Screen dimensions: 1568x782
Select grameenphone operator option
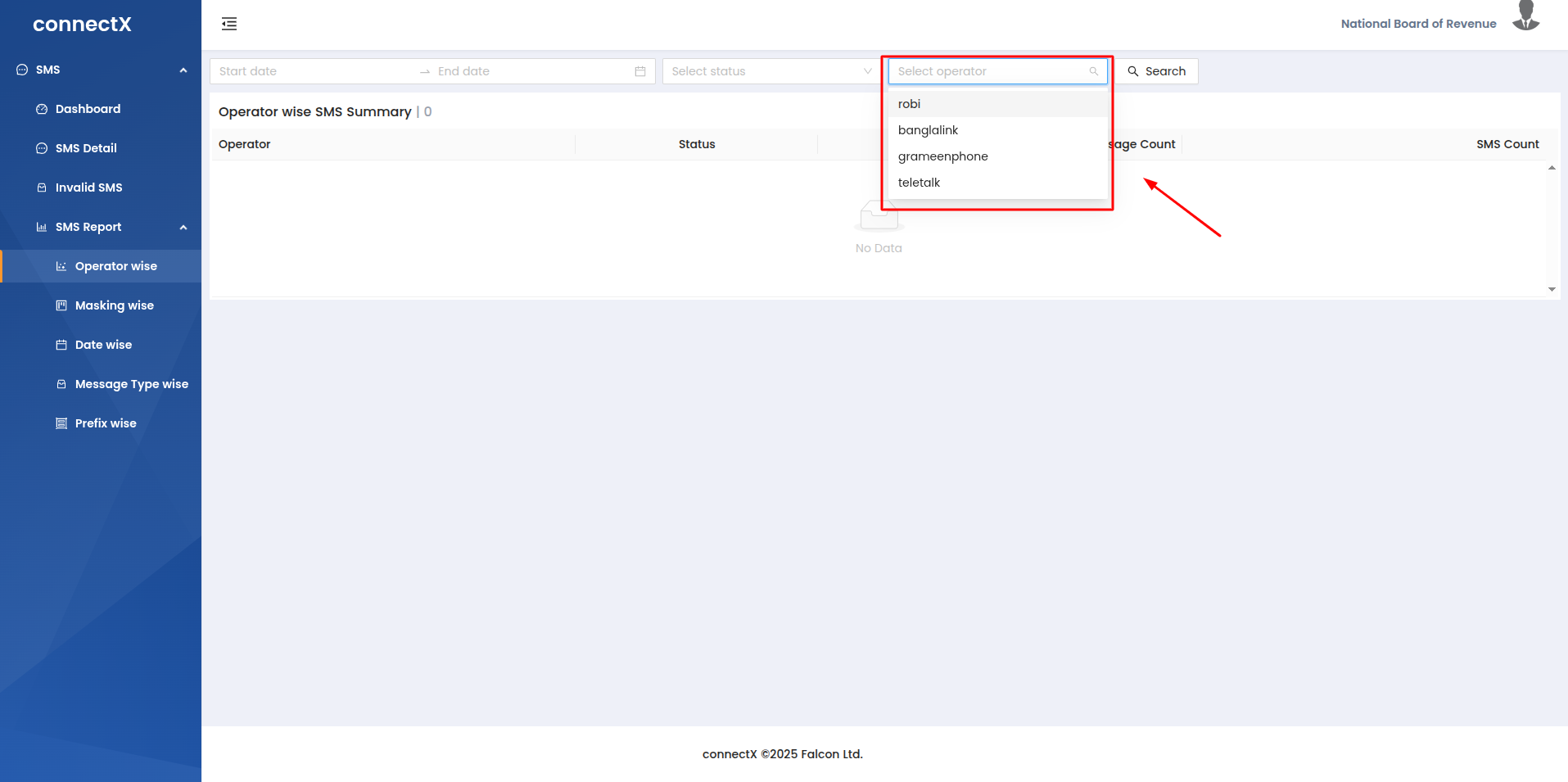tap(942, 156)
